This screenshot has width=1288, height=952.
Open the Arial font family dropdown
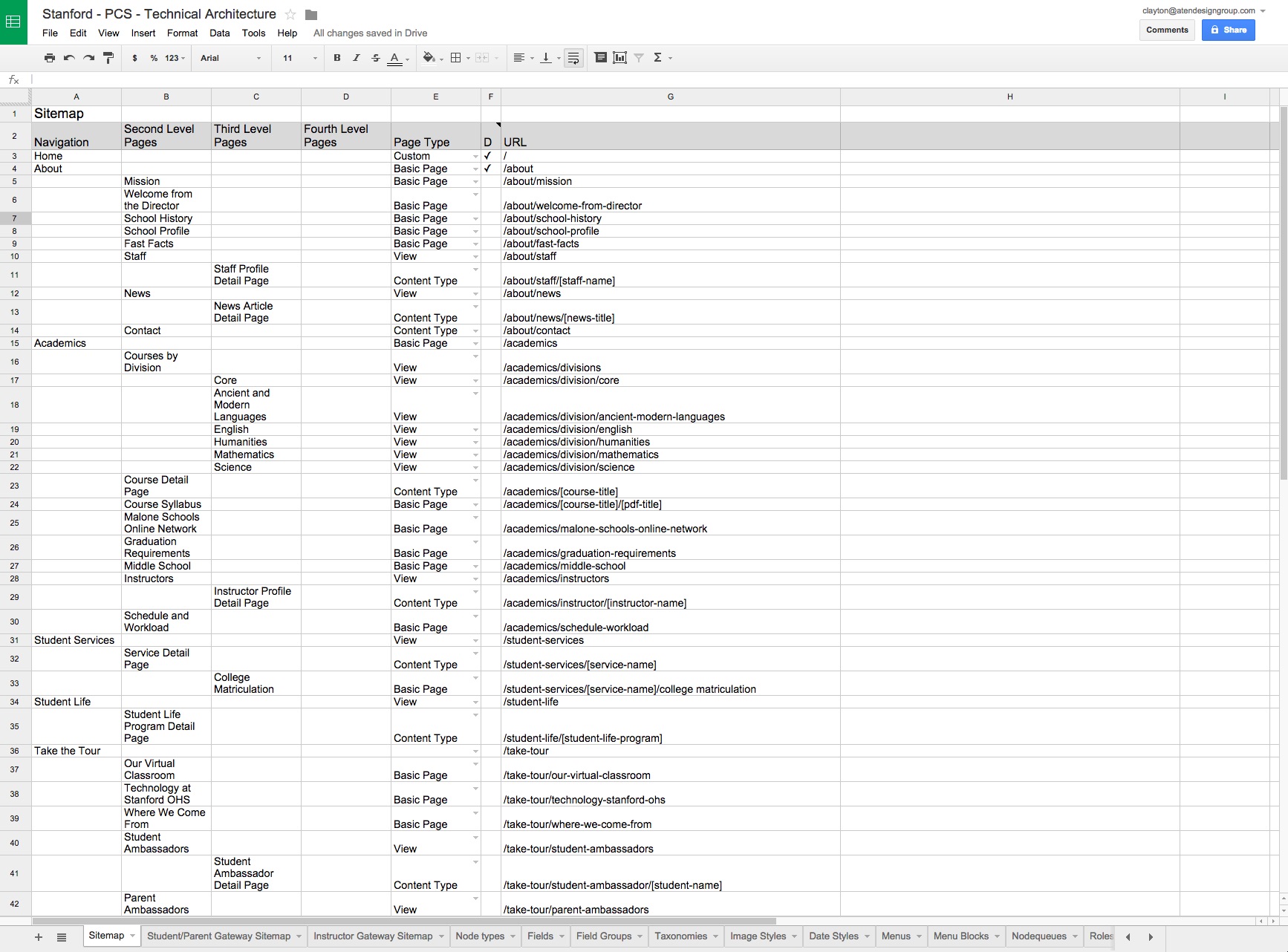point(230,58)
